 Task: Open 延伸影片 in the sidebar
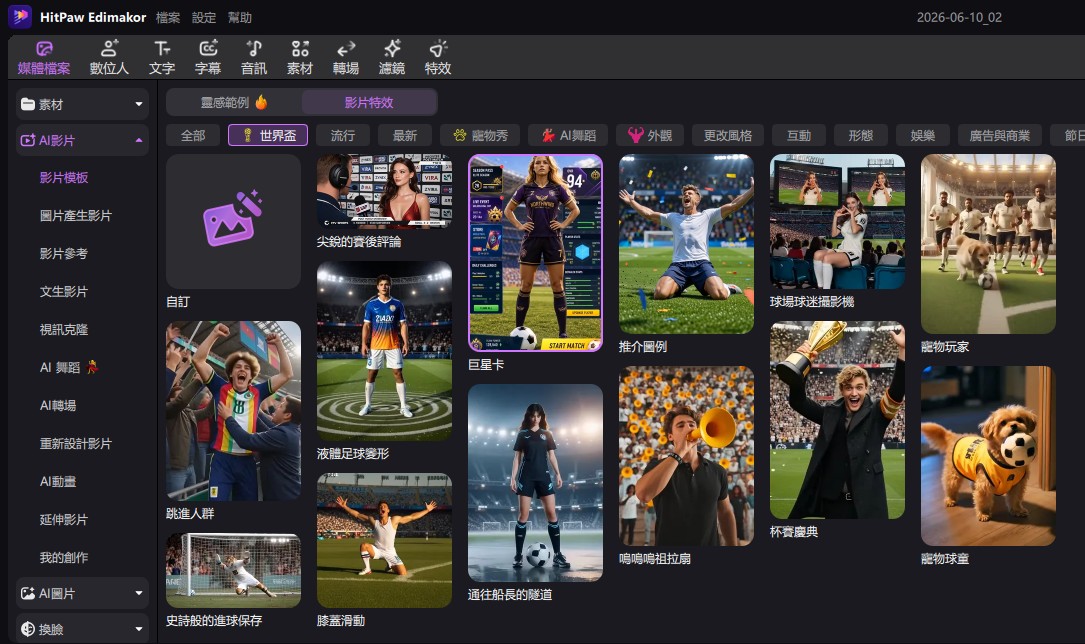click(x=64, y=519)
